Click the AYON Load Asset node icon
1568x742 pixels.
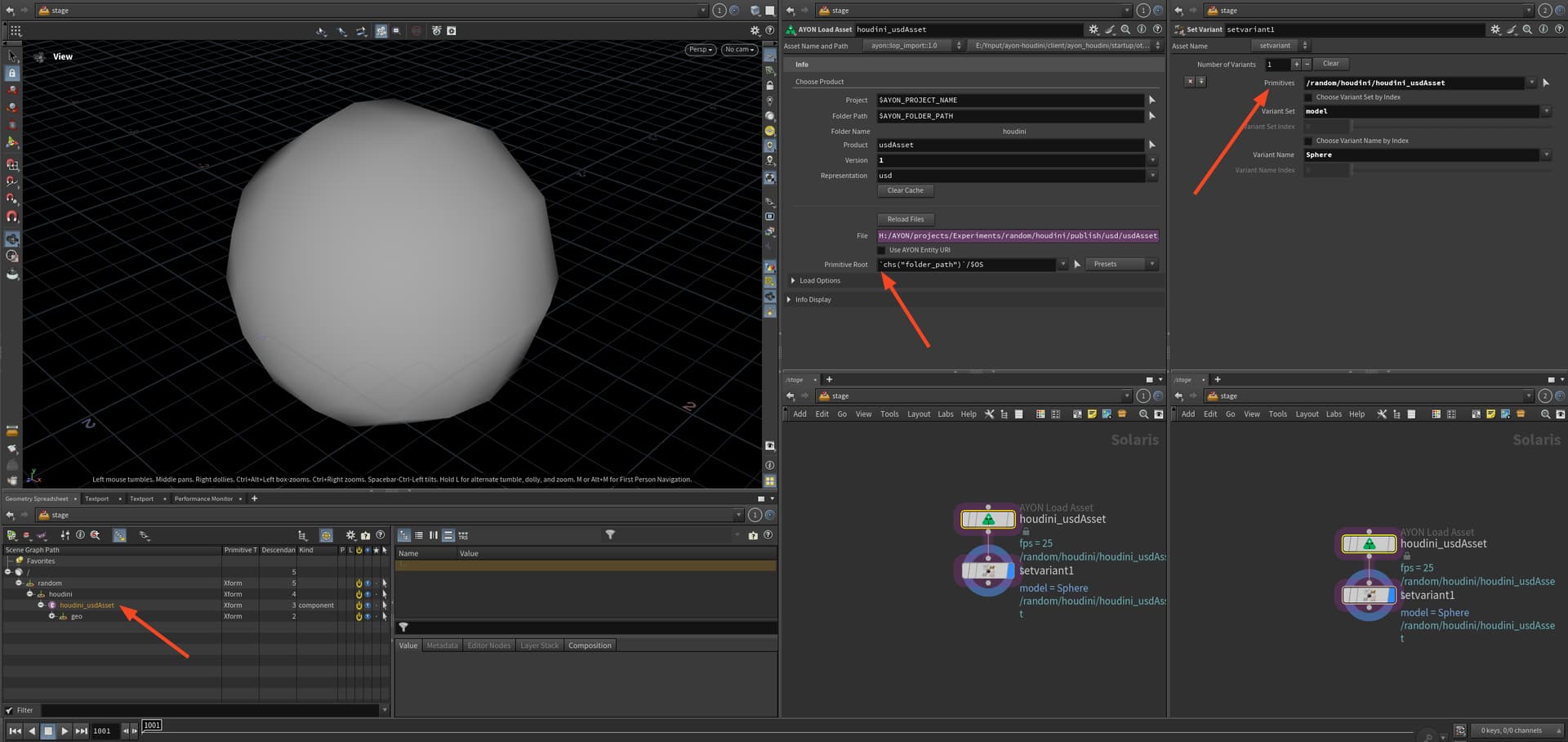[988, 519]
